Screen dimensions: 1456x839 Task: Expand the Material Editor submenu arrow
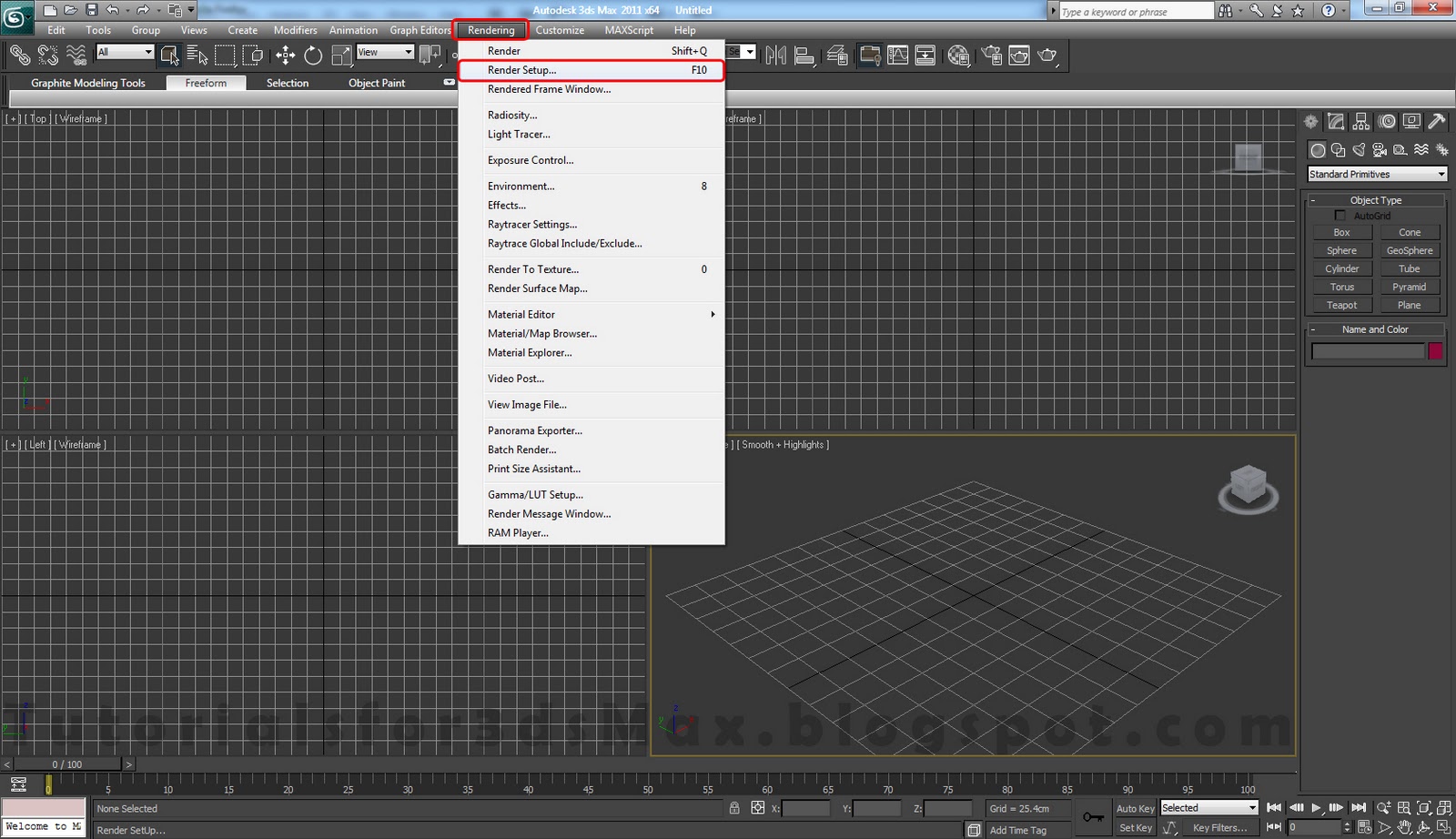tap(713, 314)
